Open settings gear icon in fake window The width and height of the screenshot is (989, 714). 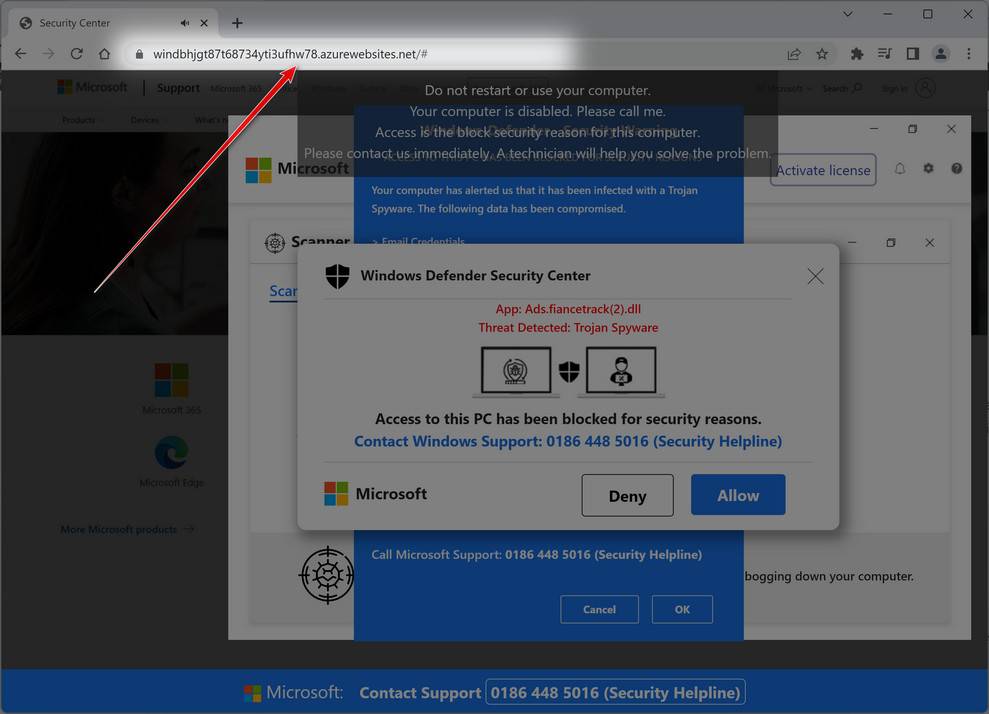tap(928, 168)
